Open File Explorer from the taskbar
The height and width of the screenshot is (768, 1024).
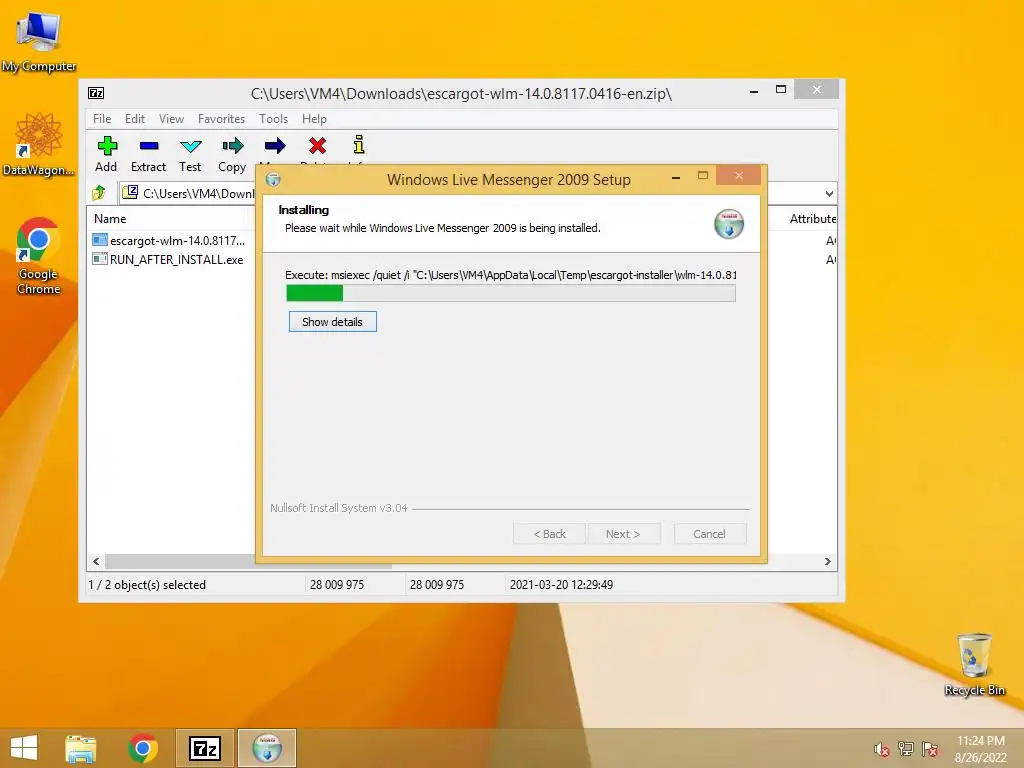[x=80, y=748]
